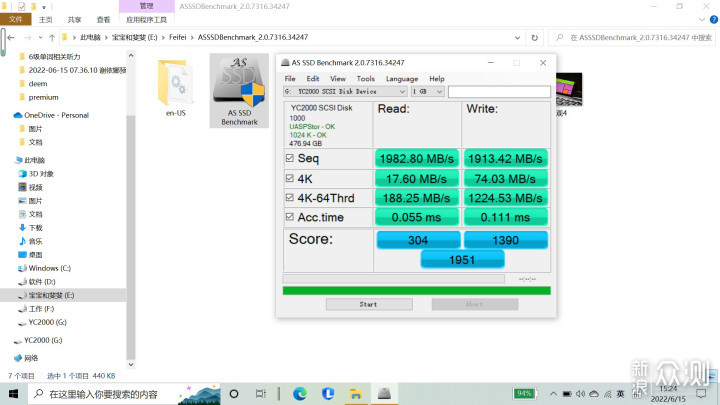Click the Start button in AS SSD Benchmark

369,304
